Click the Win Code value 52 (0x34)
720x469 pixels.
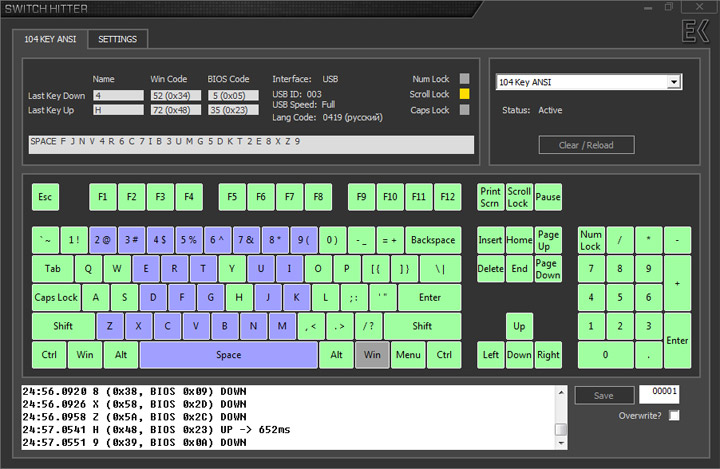176,96
